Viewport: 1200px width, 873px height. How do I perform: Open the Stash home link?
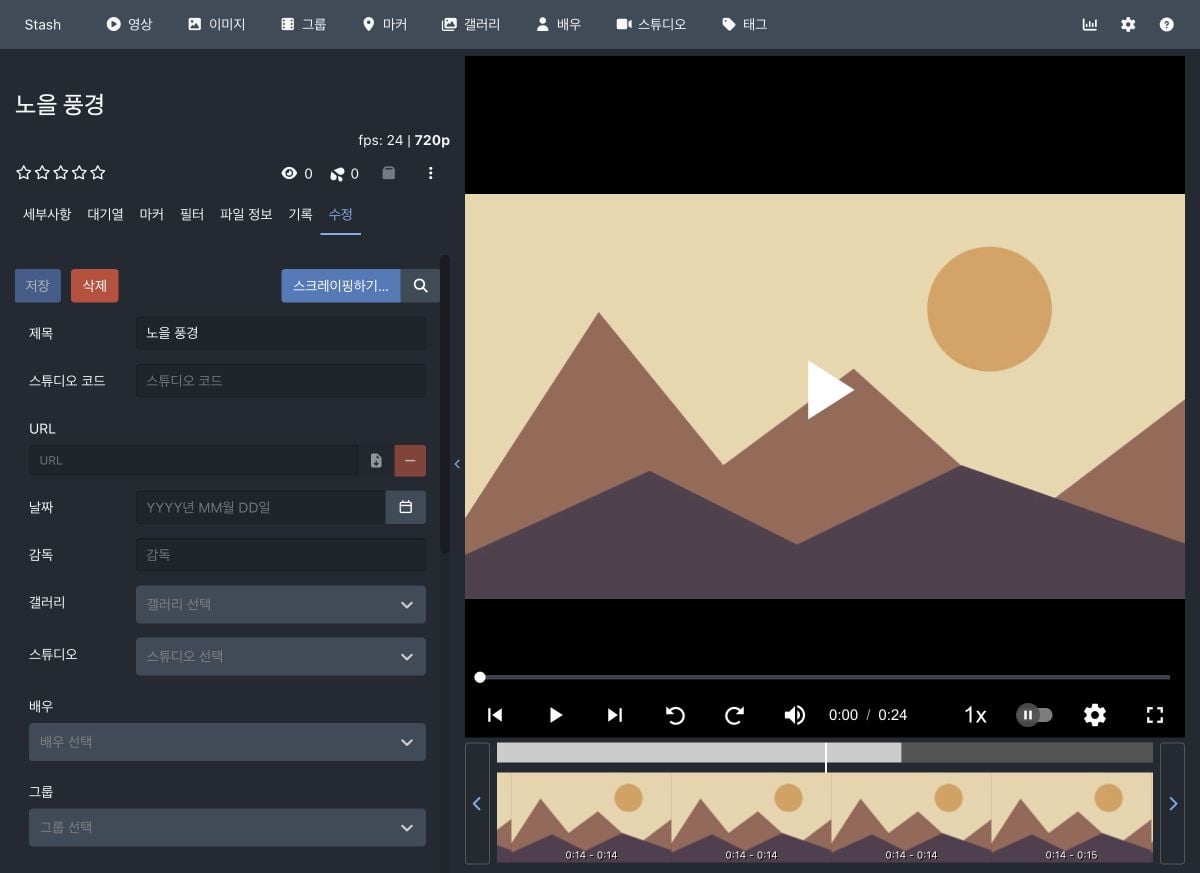[x=43, y=24]
